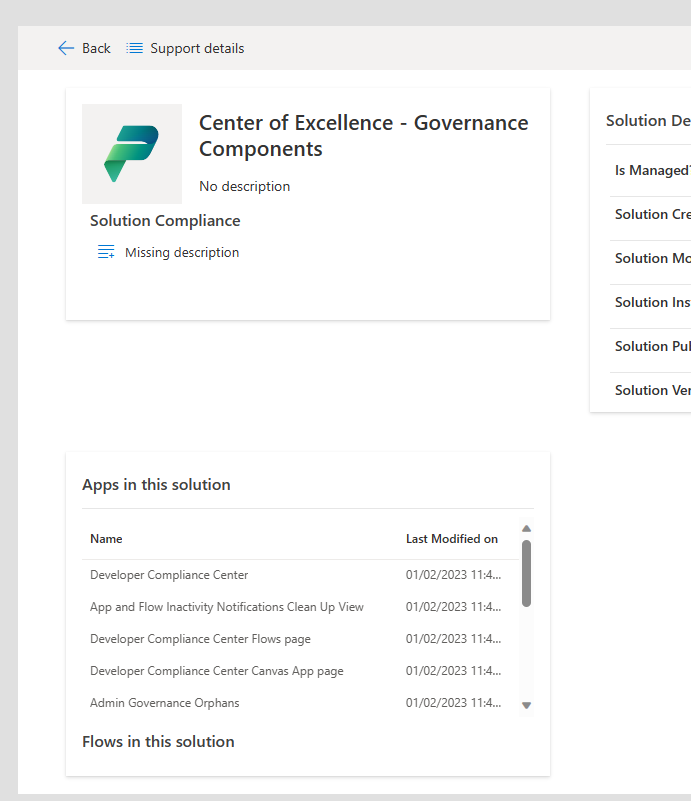691x801 pixels.
Task: Click the blue Back arrow icon
Action: (66, 47)
